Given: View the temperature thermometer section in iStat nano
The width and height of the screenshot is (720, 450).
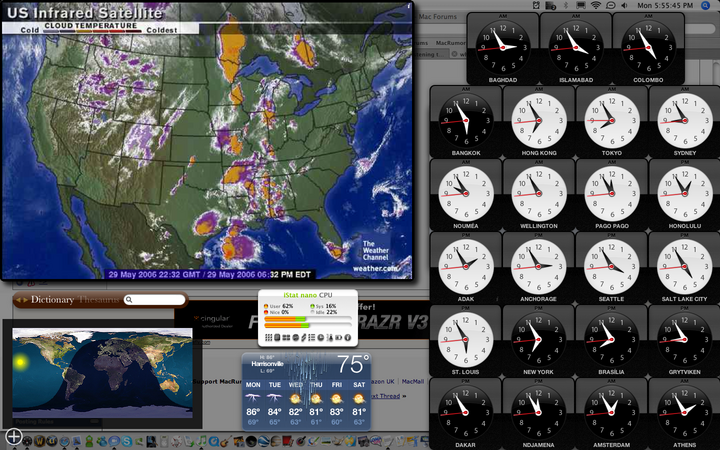Looking at the screenshot, I should (x=330, y=338).
